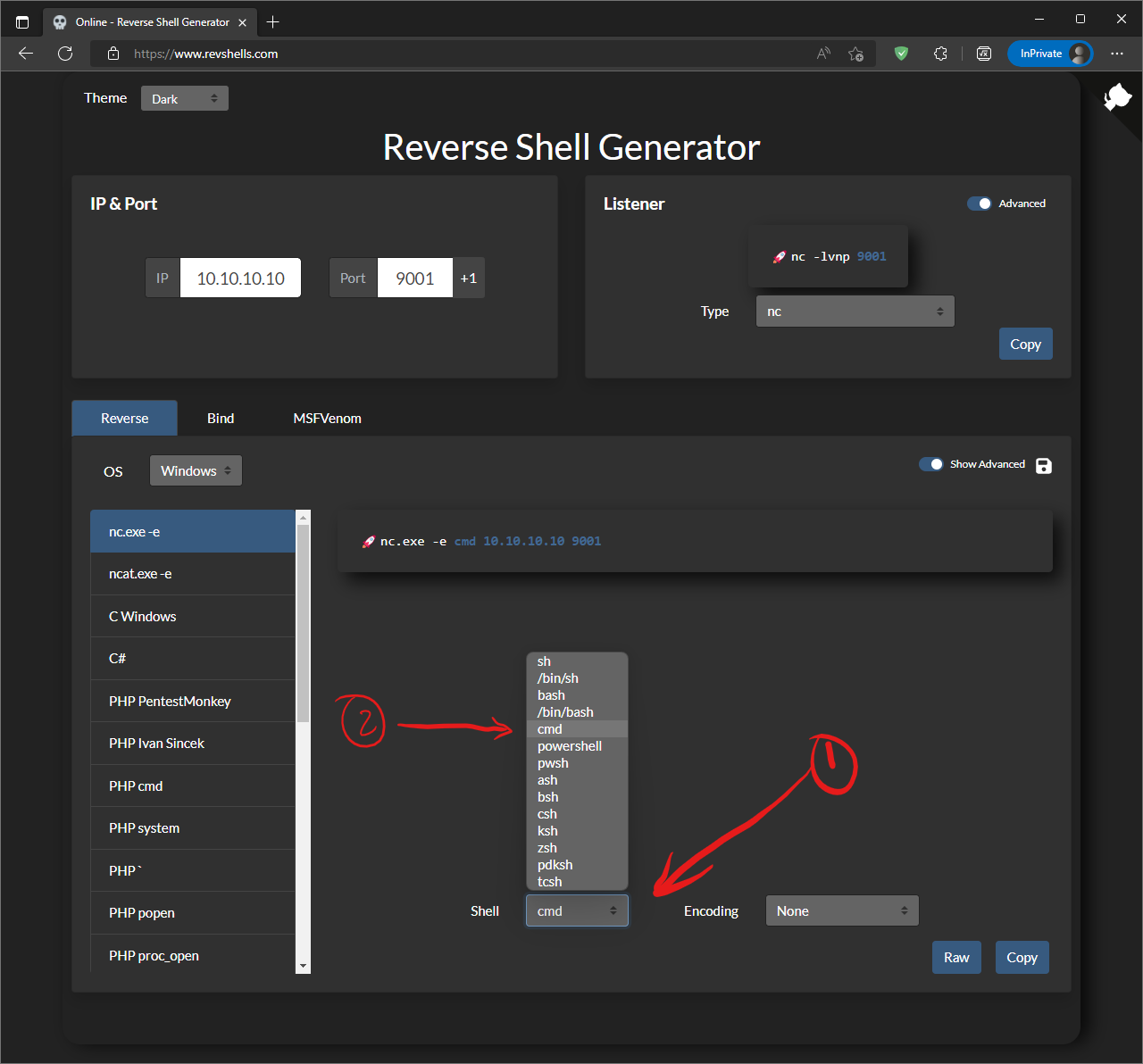
Task: Switch to the MSFVenom tab
Action: point(327,418)
